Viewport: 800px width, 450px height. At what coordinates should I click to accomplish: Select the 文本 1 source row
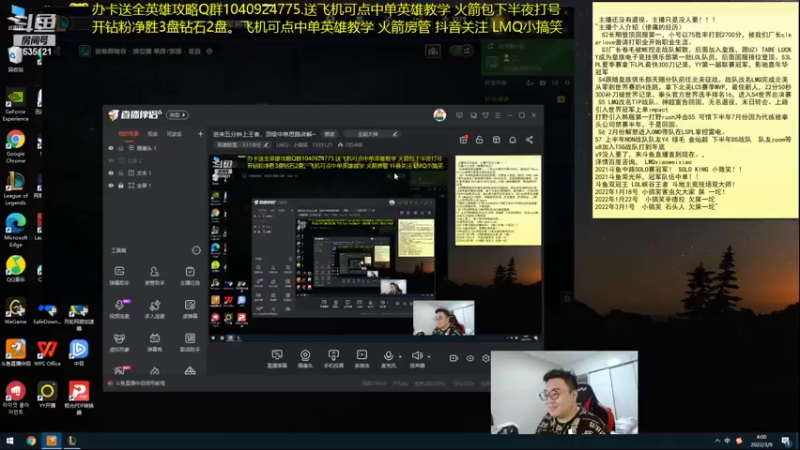pyautogui.click(x=155, y=173)
